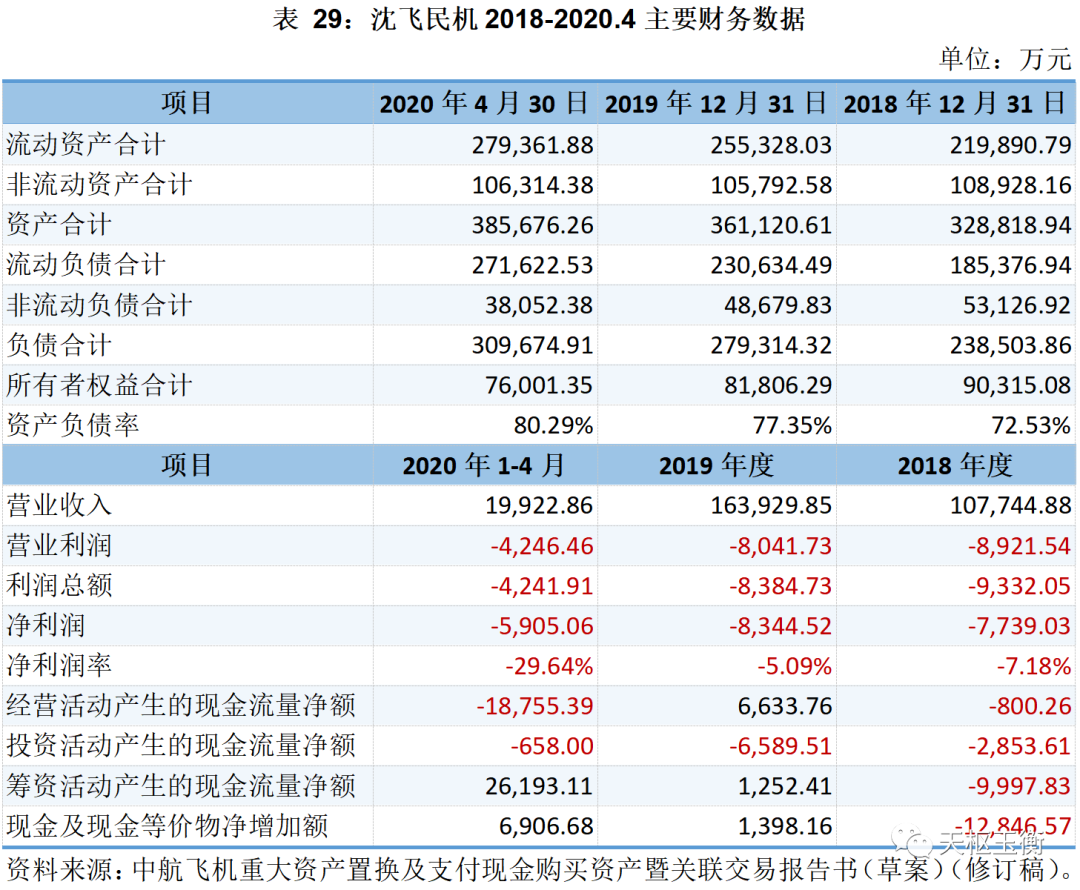Select the 资产负债率 row label

[x=73, y=425]
